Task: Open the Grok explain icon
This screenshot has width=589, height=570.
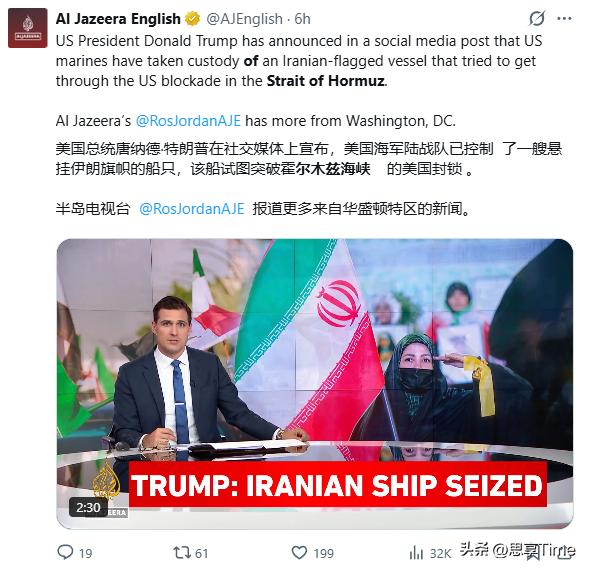Action: click(537, 18)
